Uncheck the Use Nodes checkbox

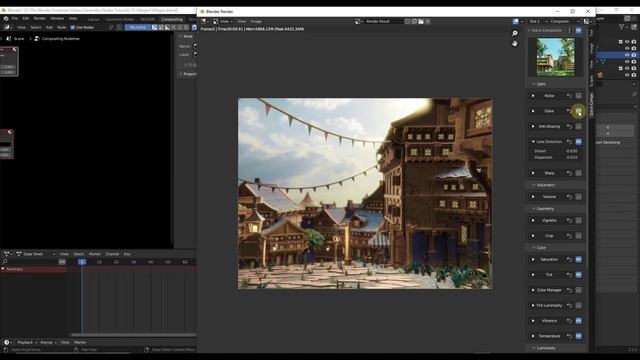point(73,27)
